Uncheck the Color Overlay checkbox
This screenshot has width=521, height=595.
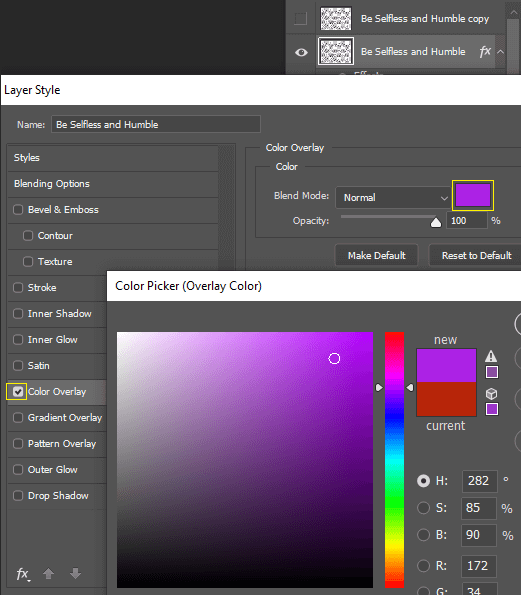point(18,392)
